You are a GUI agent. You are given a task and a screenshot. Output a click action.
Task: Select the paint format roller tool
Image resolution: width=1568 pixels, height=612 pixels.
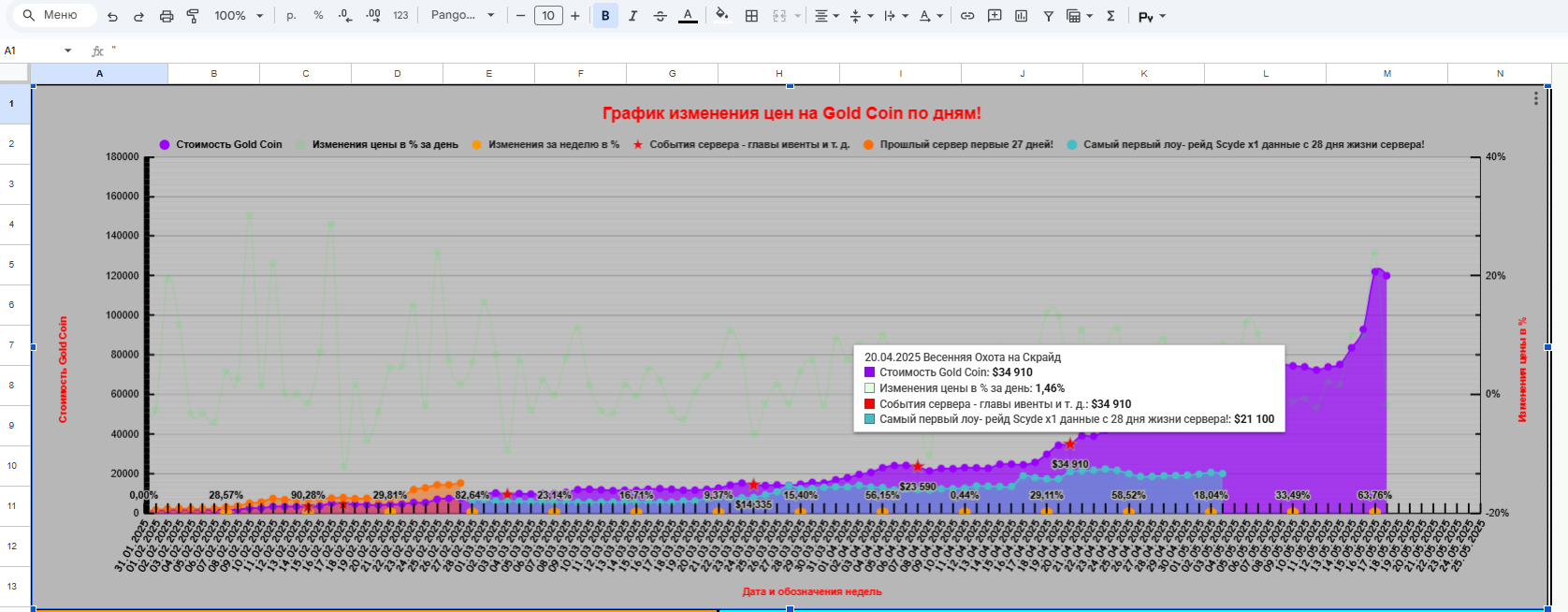pos(193,16)
